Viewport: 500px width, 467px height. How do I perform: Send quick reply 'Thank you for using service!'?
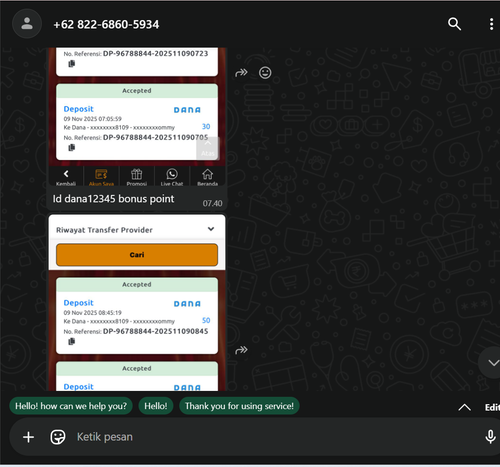pos(239,406)
